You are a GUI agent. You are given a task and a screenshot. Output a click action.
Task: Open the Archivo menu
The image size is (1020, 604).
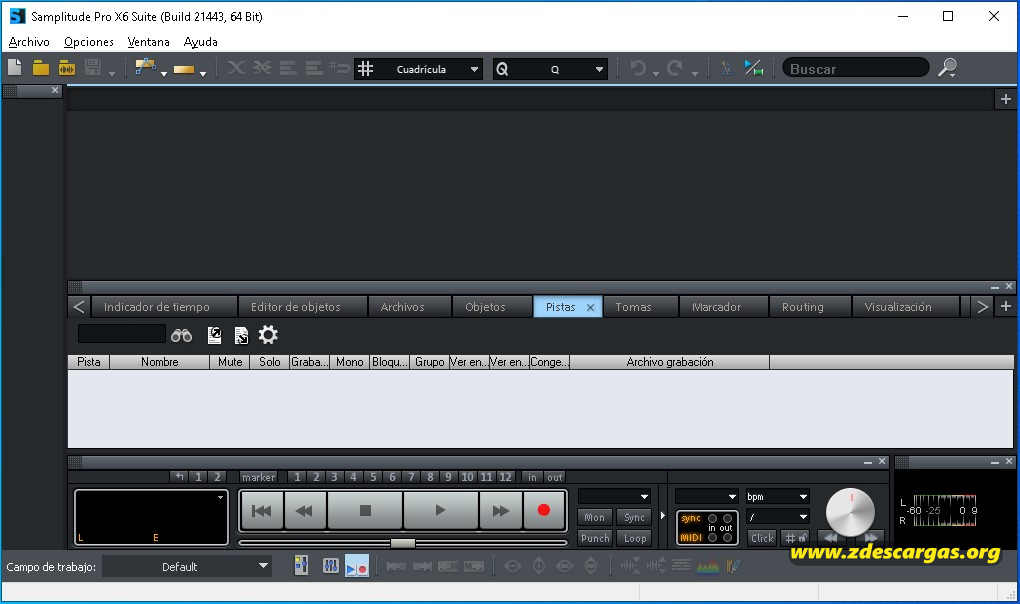tap(29, 42)
